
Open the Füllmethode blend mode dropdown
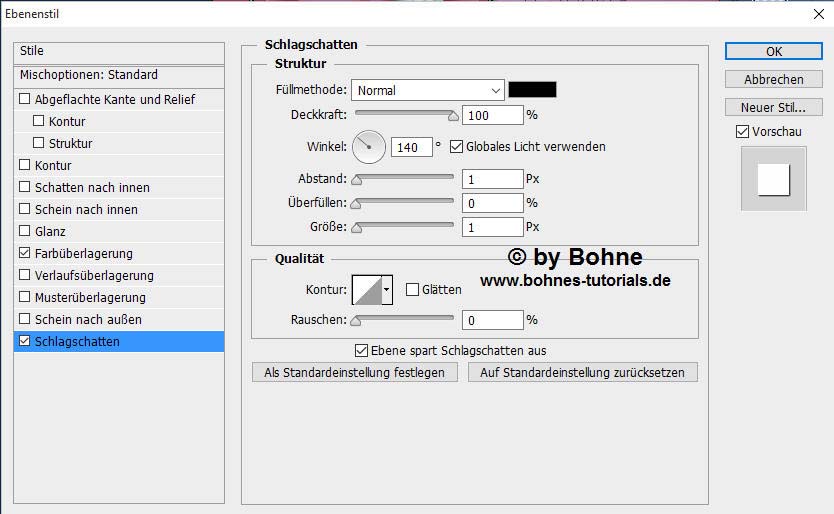tap(427, 90)
